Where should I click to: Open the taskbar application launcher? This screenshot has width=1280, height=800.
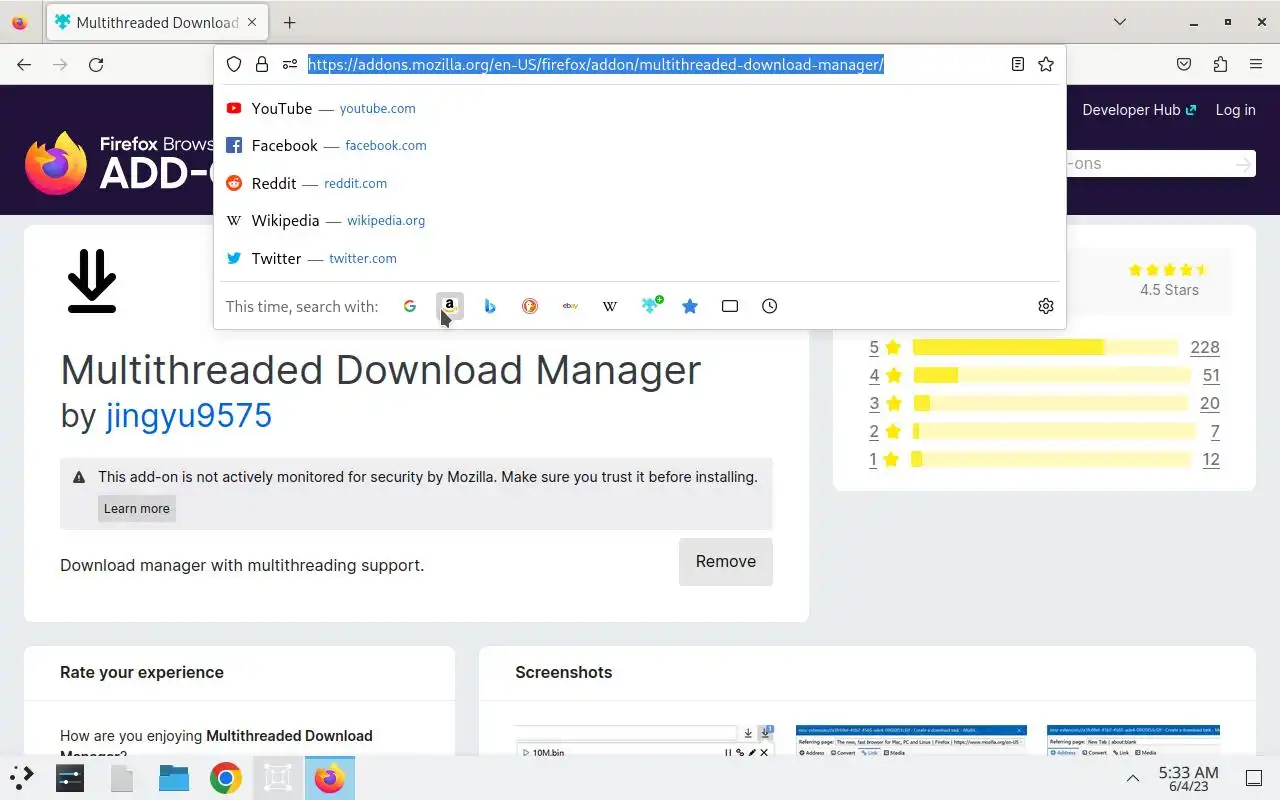[x=22, y=777]
